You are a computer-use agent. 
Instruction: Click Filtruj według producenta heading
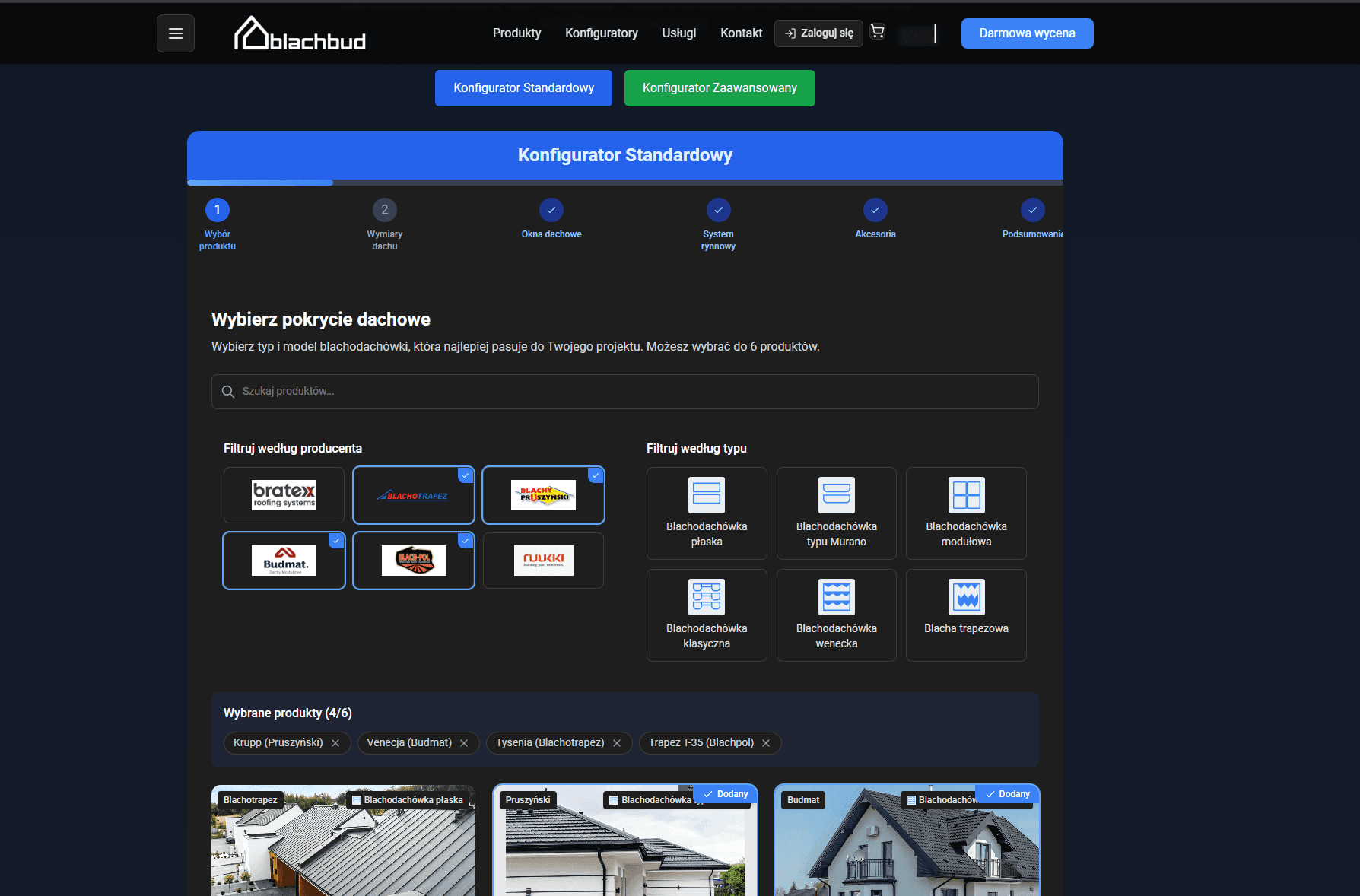coord(293,449)
